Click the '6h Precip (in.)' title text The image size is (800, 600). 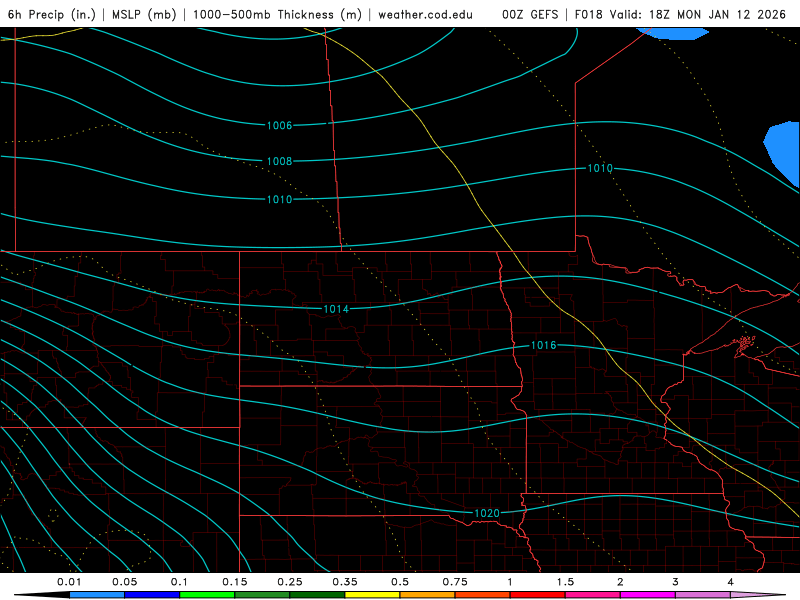[x=52, y=15]
